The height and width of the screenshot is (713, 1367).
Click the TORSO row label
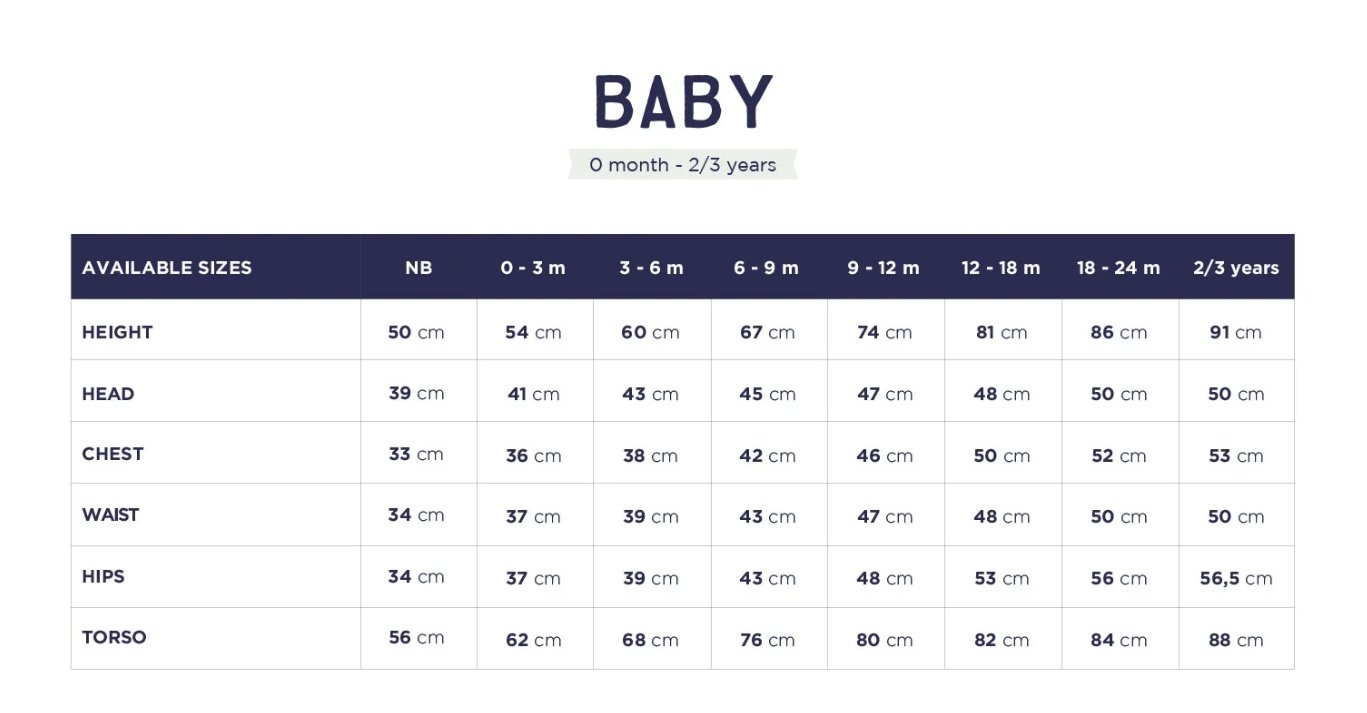coord(114,637)
